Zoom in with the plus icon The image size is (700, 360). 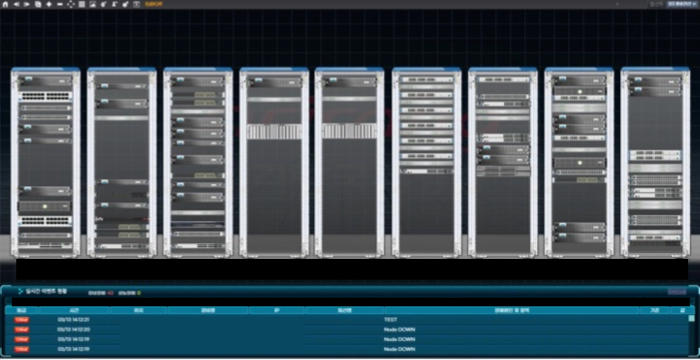pyautogui.click(x=49, y=4)
